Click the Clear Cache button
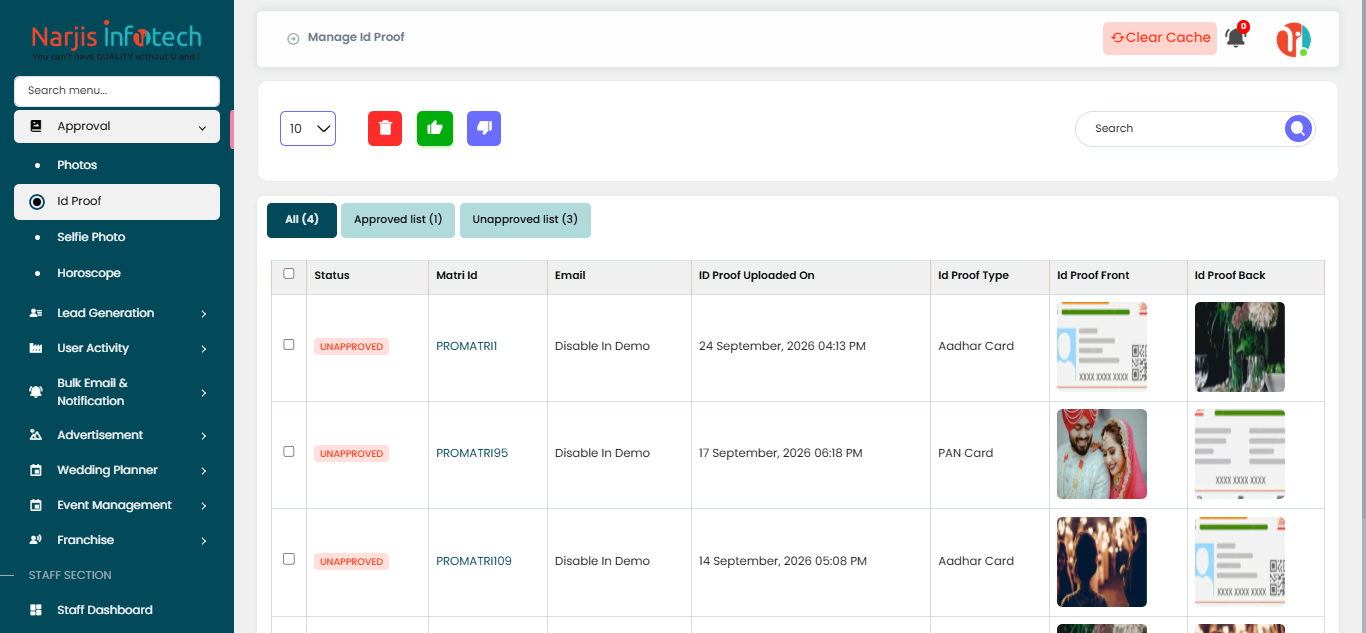 pos(1160,38)
